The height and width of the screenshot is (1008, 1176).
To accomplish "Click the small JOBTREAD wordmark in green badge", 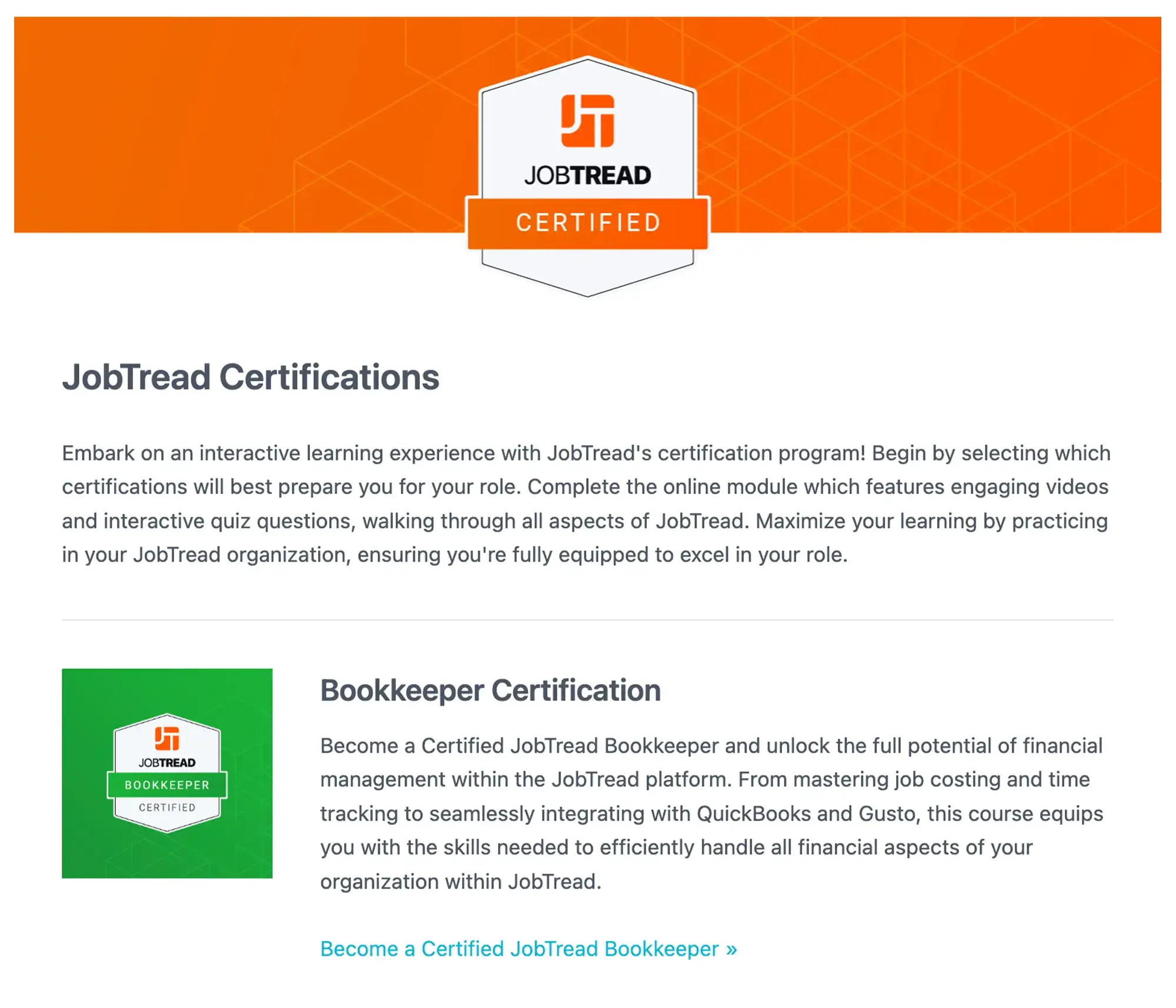I will point(167,763).
